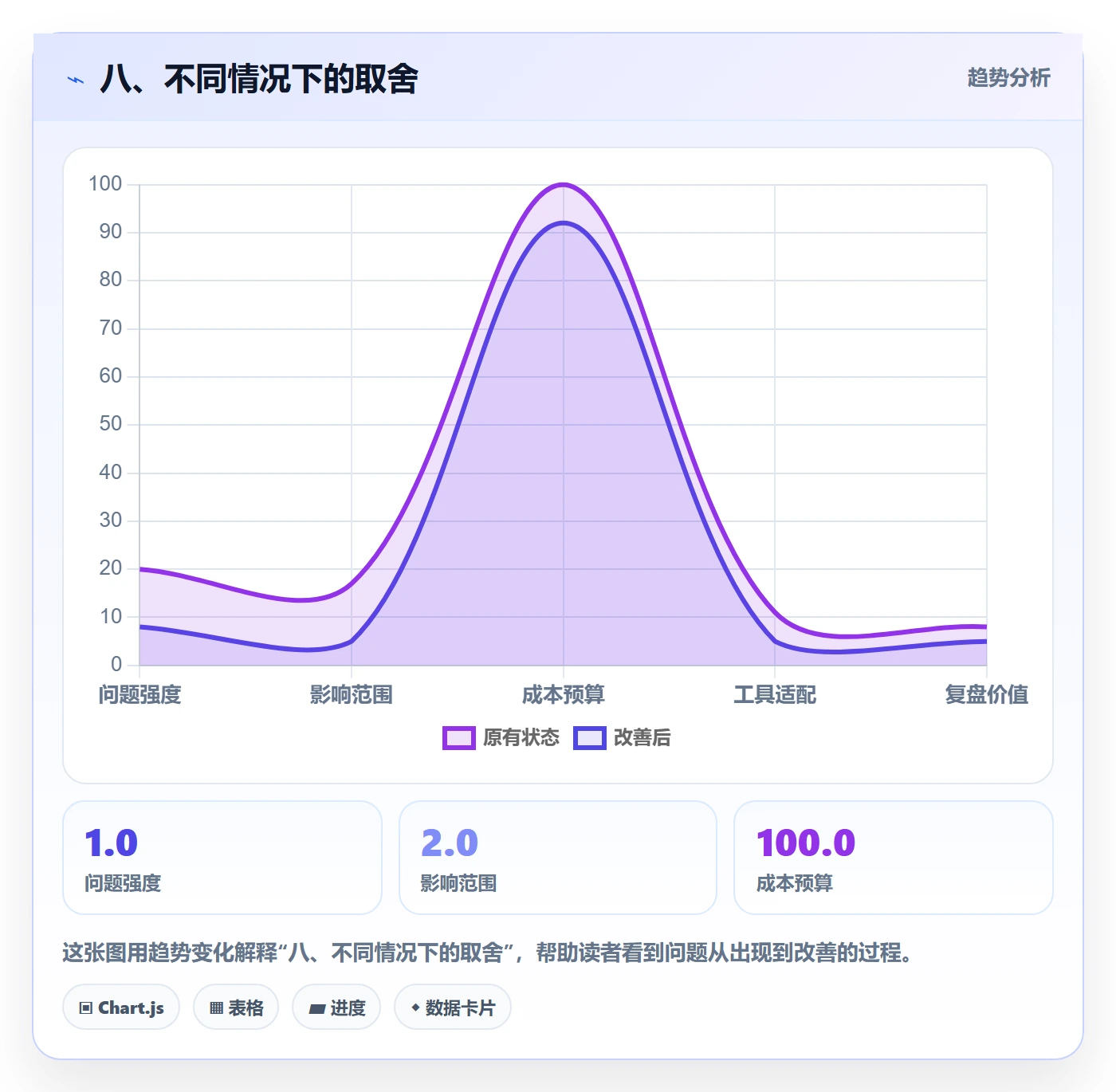Viewport: 1116px width, 1092px height.
Task: Click the 改善后 legend label
Action: [642, 738]
